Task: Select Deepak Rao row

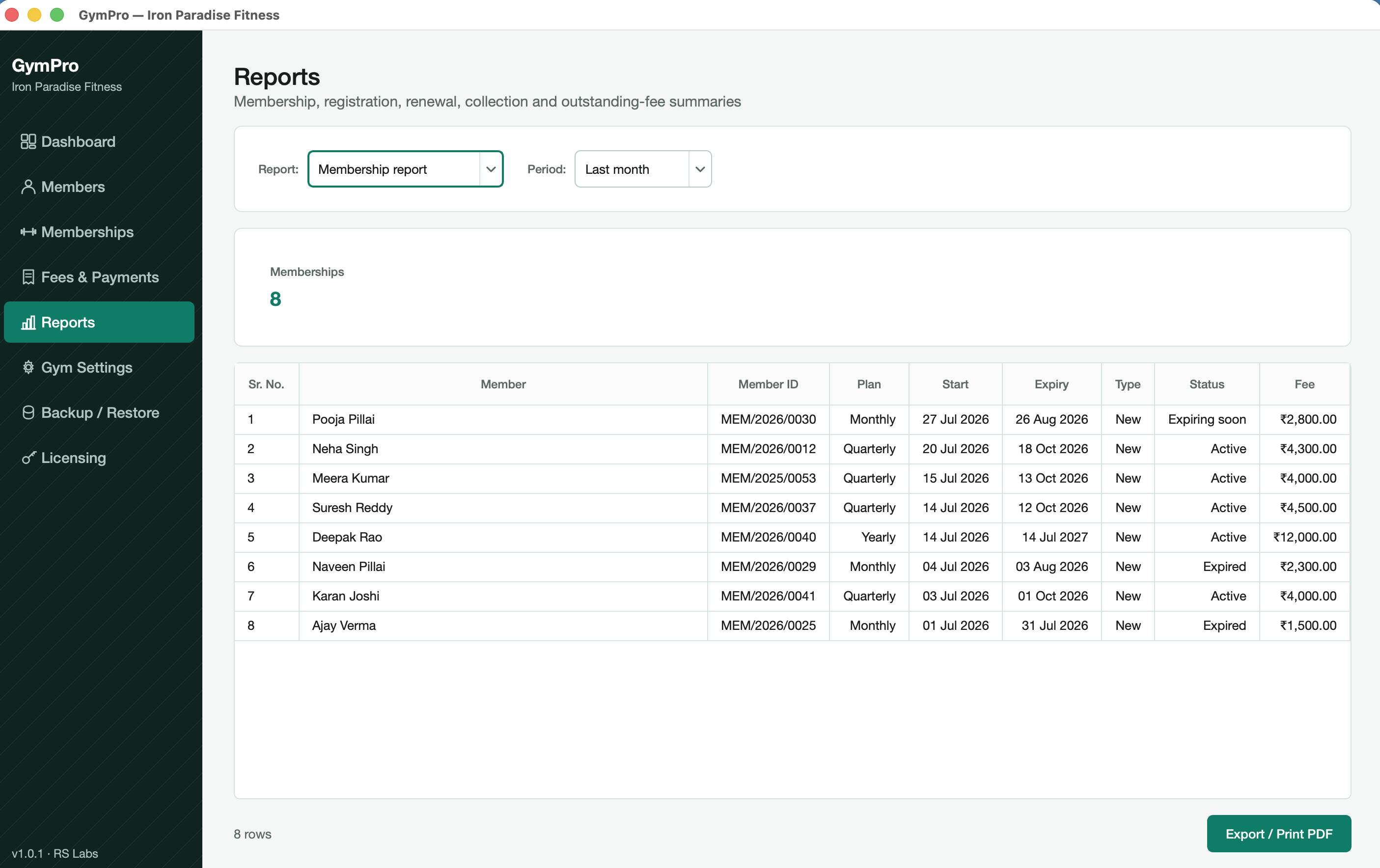Action: (792, 538)
